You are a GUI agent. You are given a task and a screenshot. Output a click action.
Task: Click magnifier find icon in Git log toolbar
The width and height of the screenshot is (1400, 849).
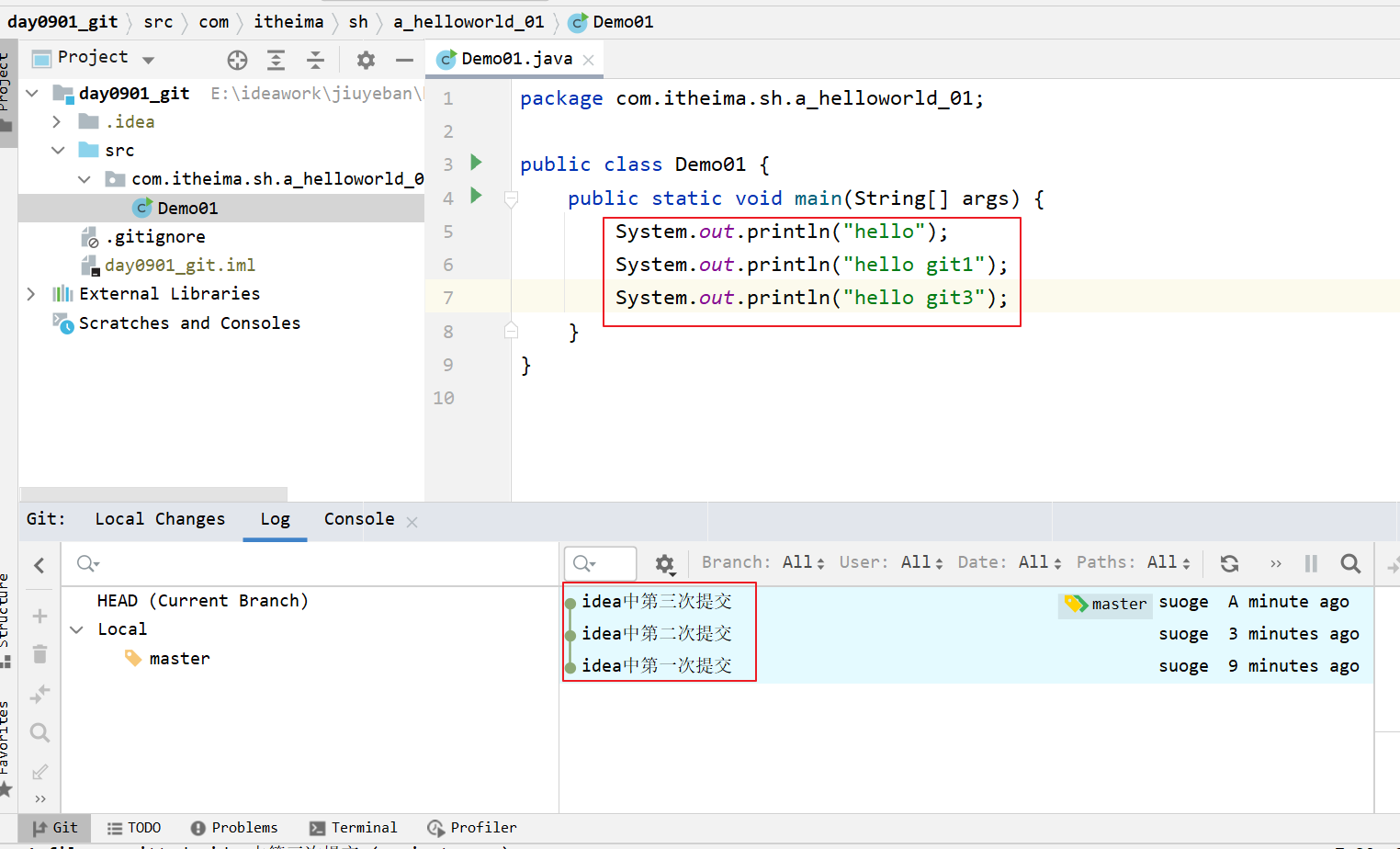point(1349,563)
